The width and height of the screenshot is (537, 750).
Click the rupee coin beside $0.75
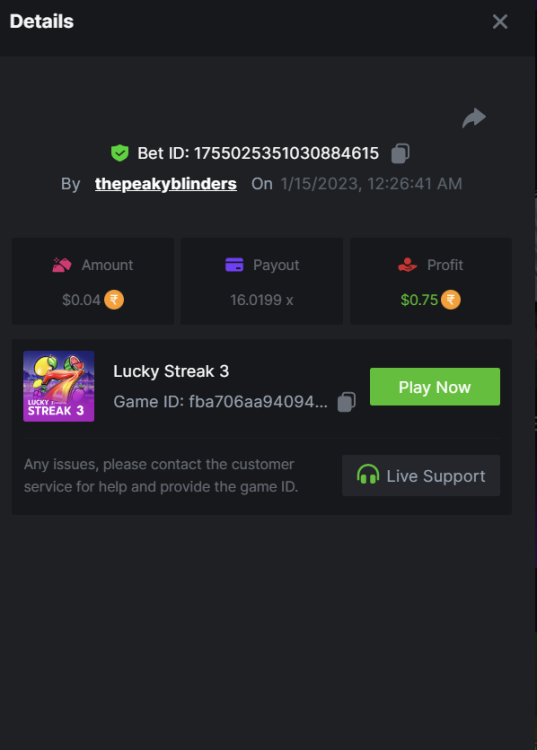[450, 300]
